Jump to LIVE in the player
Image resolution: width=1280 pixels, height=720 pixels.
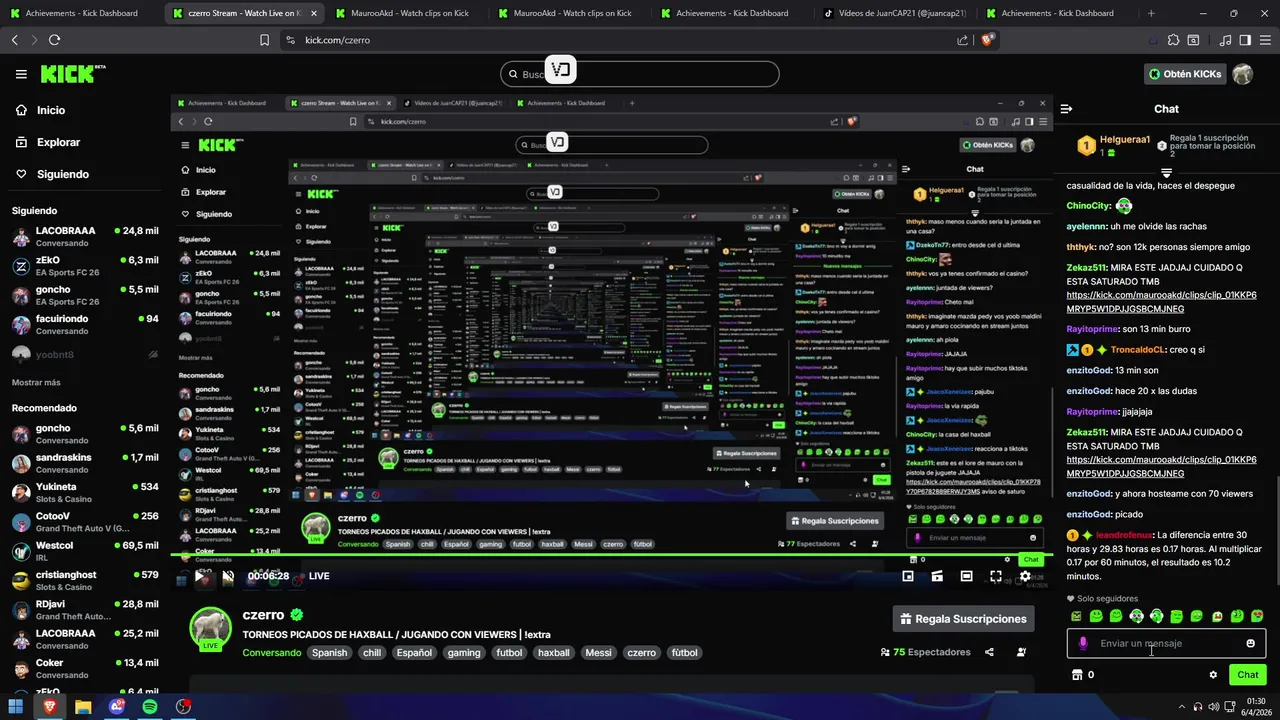[319, 576]
